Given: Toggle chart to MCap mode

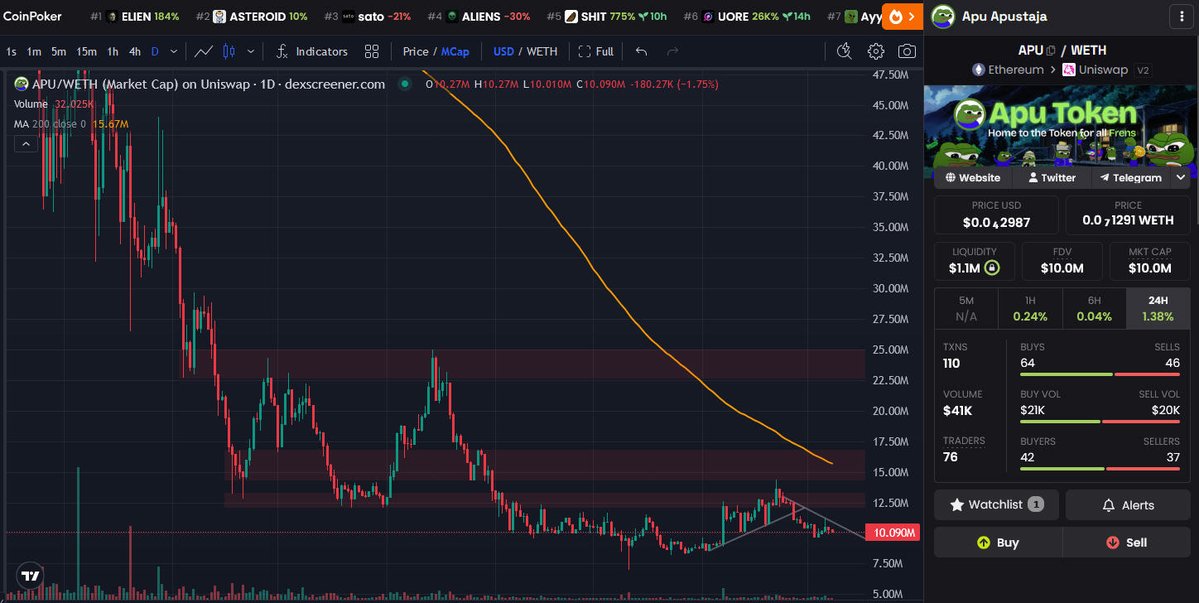Looking at the screenshot, I should pyautogui.click(x=455, y=51).
